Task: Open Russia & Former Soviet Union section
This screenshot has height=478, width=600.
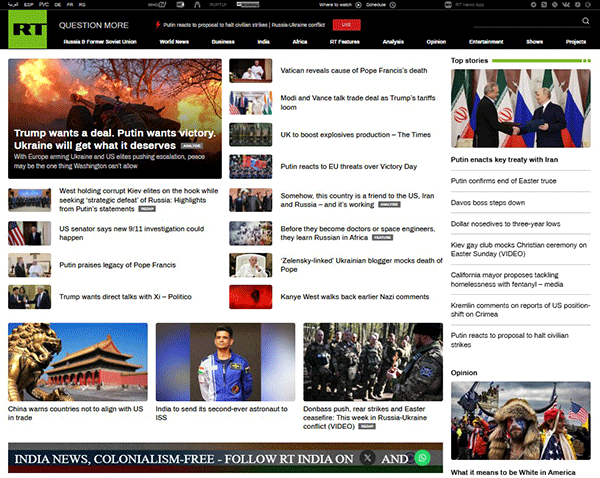Action: 100,42
